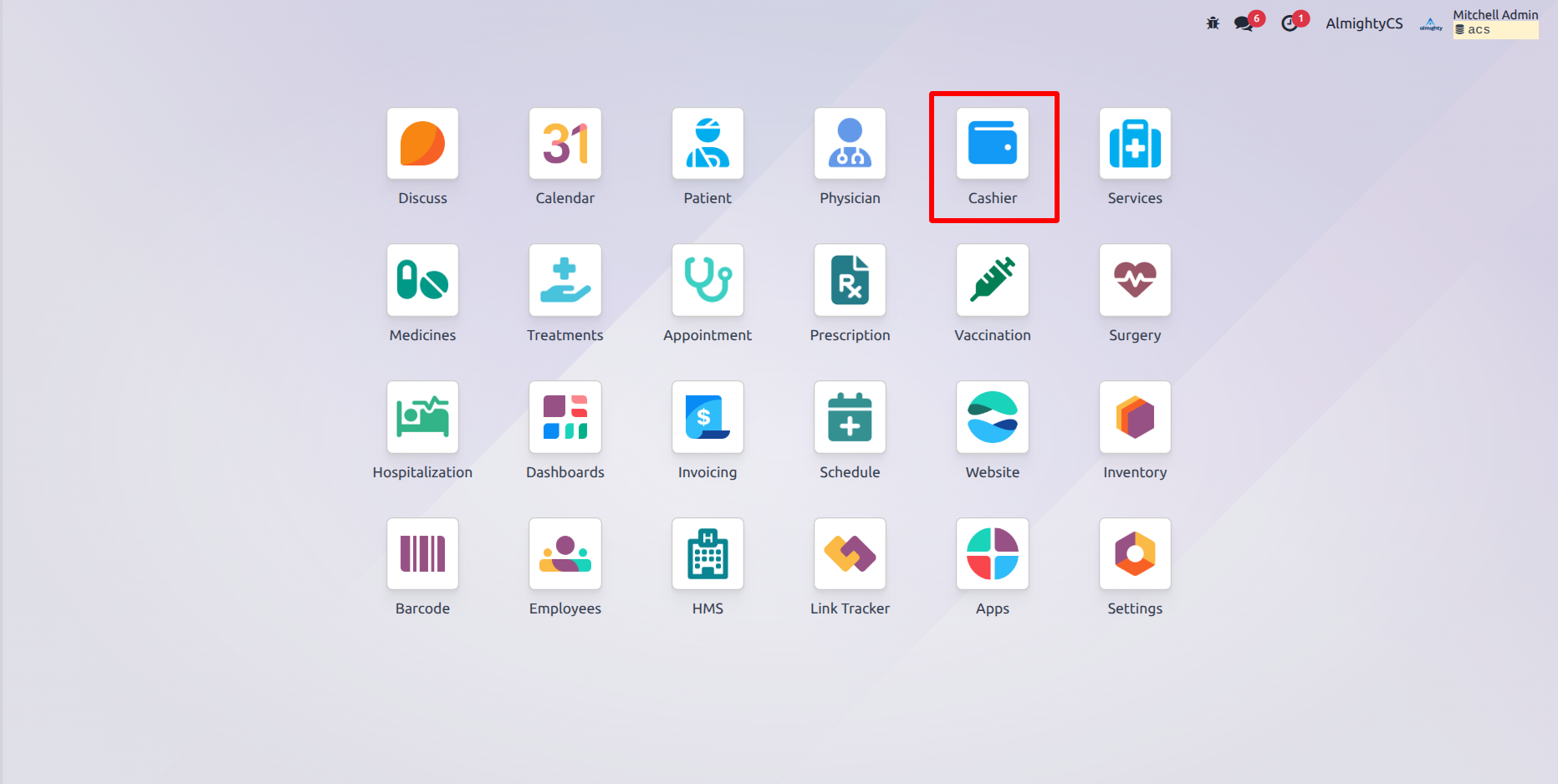Open the AlmightyCS company switcher

pos(1364,23)
